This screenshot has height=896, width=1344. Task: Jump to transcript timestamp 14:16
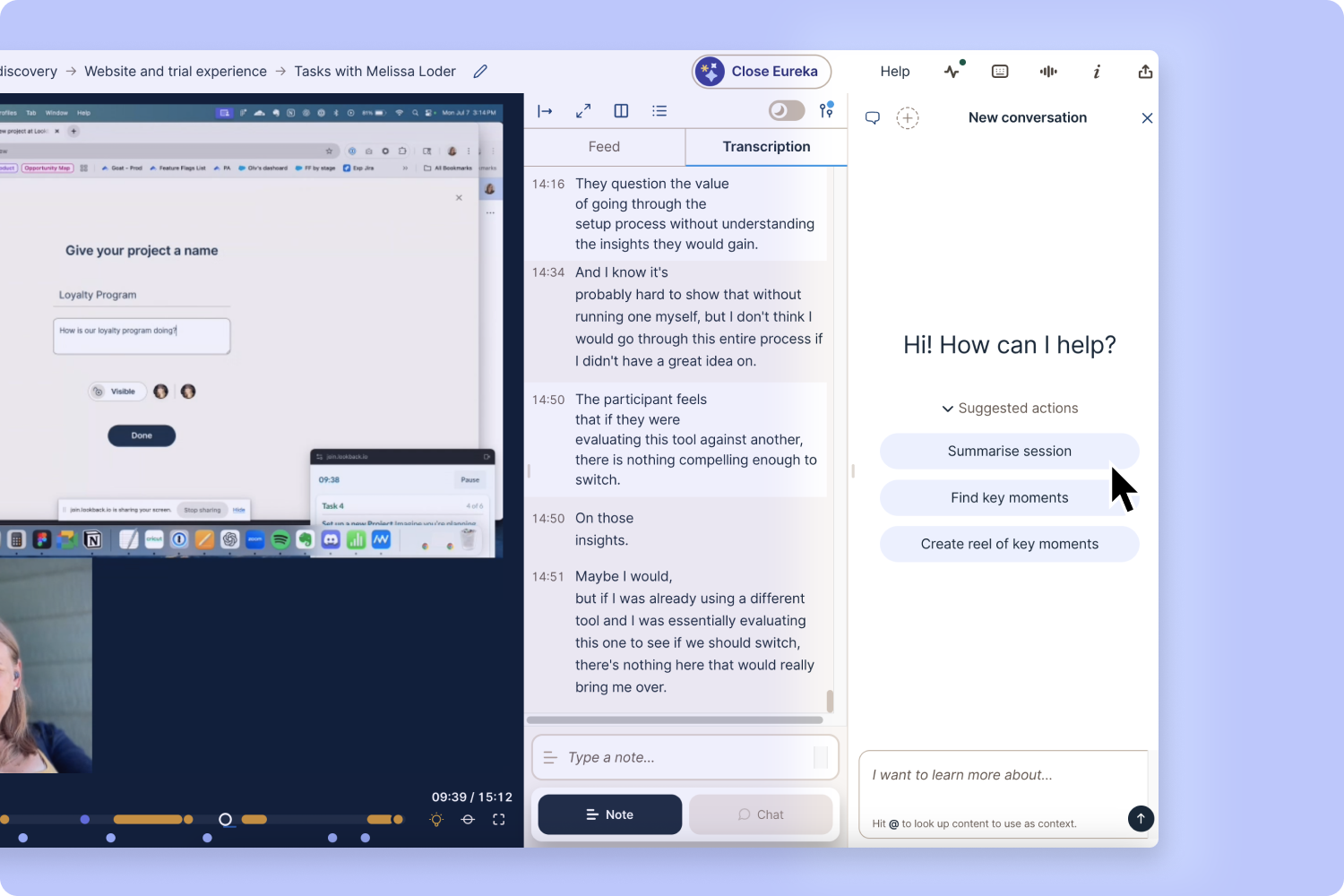coord(548,184)
